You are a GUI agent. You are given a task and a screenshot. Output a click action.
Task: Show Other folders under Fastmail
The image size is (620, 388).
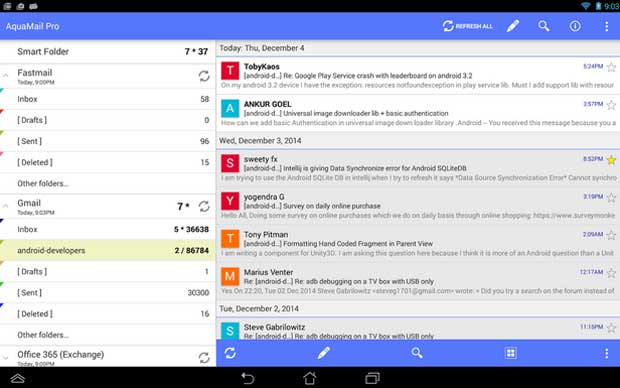coord(108,183)
